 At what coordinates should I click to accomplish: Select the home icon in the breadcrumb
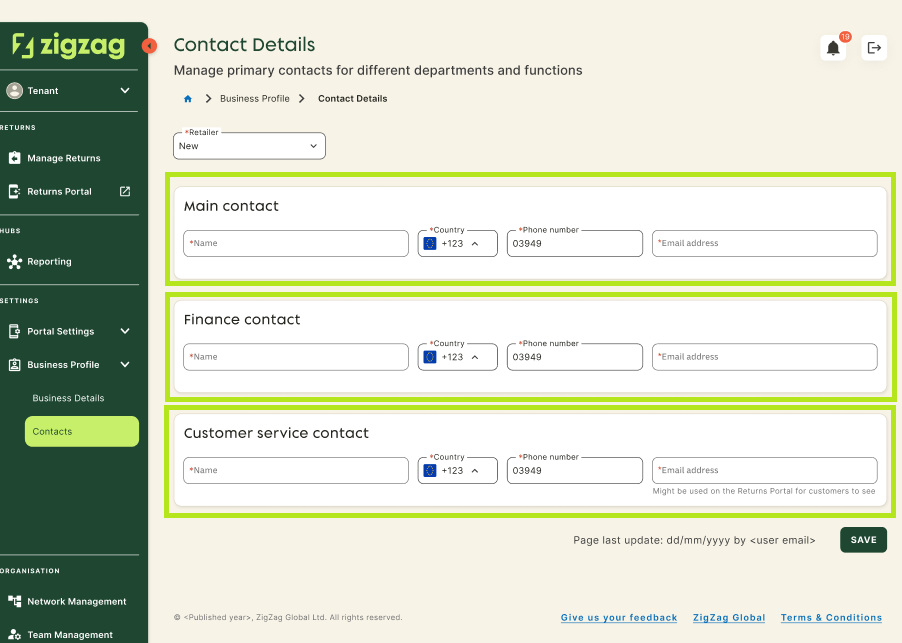click(187, 98)
